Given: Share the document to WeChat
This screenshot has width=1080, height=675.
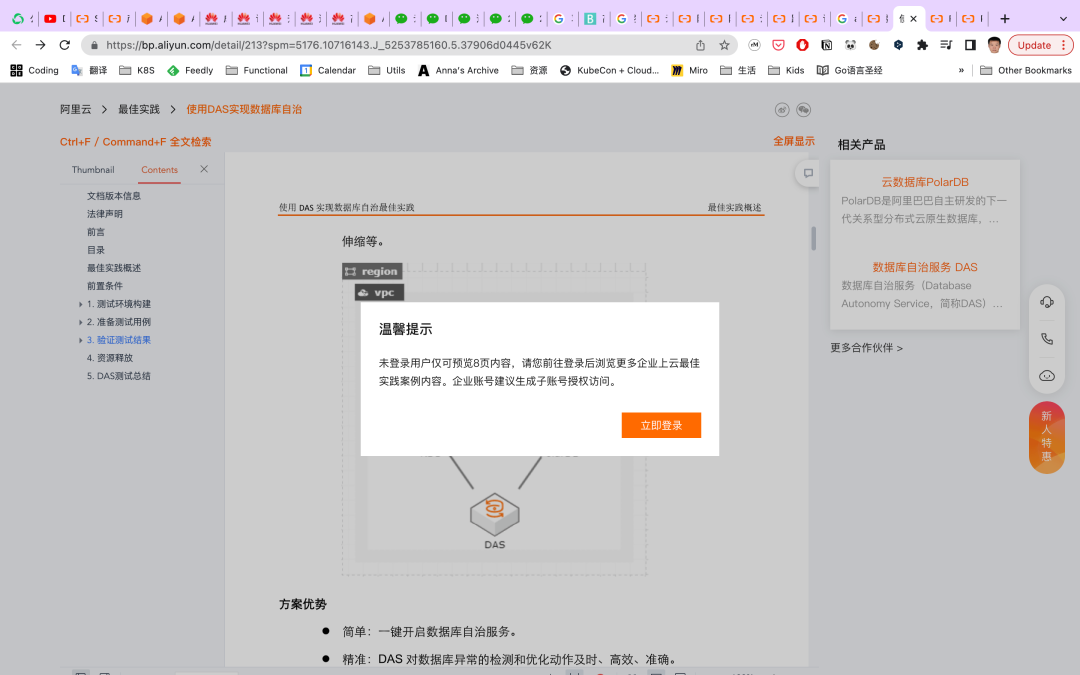Looking at the screenshot, I should click(x=803, y=110).
